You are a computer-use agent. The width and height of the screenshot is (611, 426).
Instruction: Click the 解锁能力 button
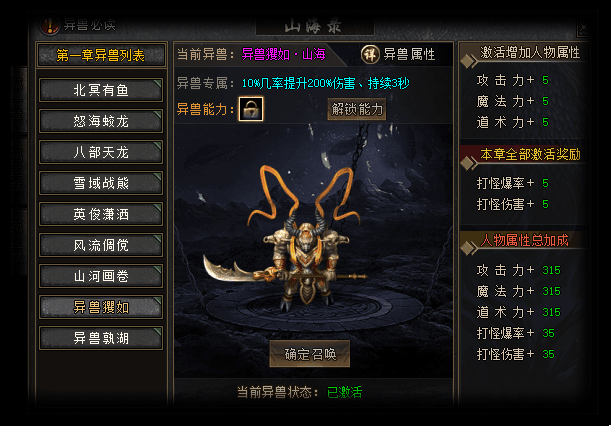coord(357,110)
